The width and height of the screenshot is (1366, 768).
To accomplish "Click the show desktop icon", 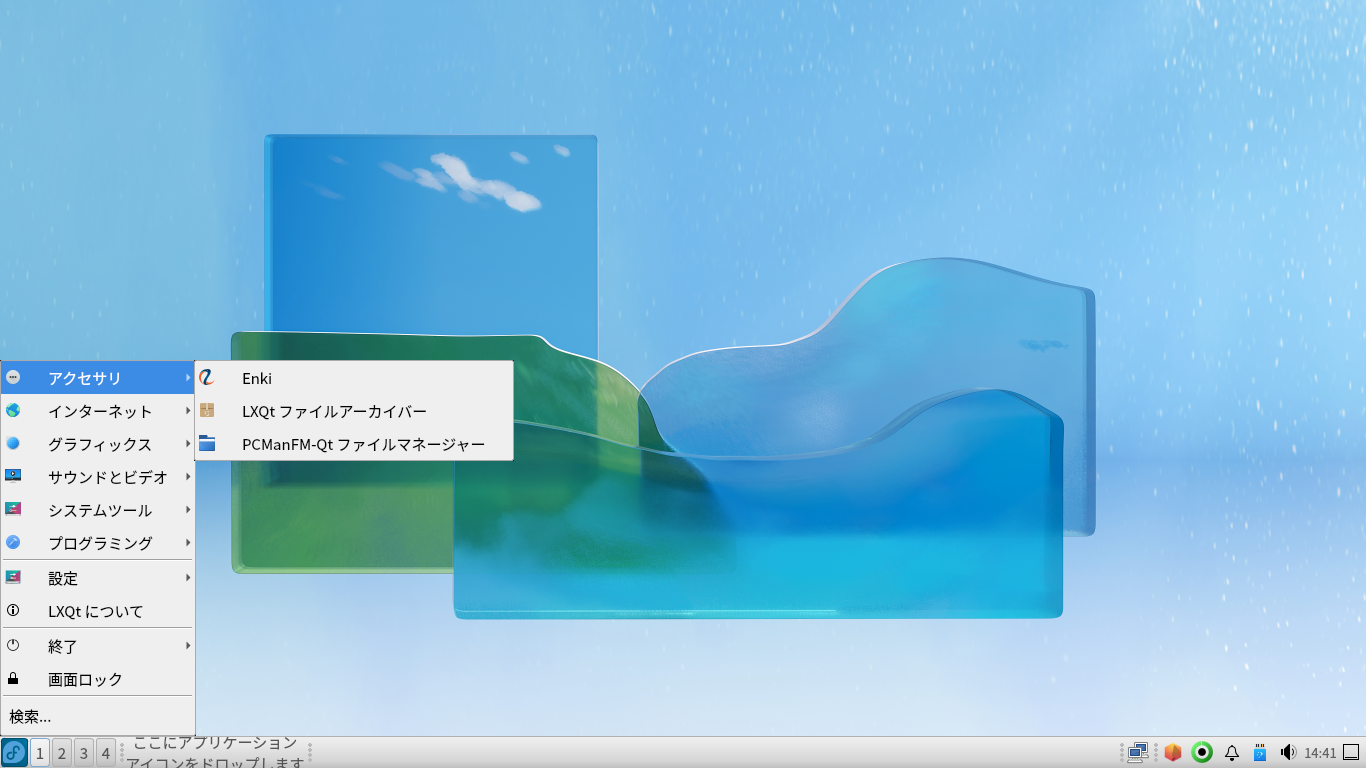I will point(1352,753).
